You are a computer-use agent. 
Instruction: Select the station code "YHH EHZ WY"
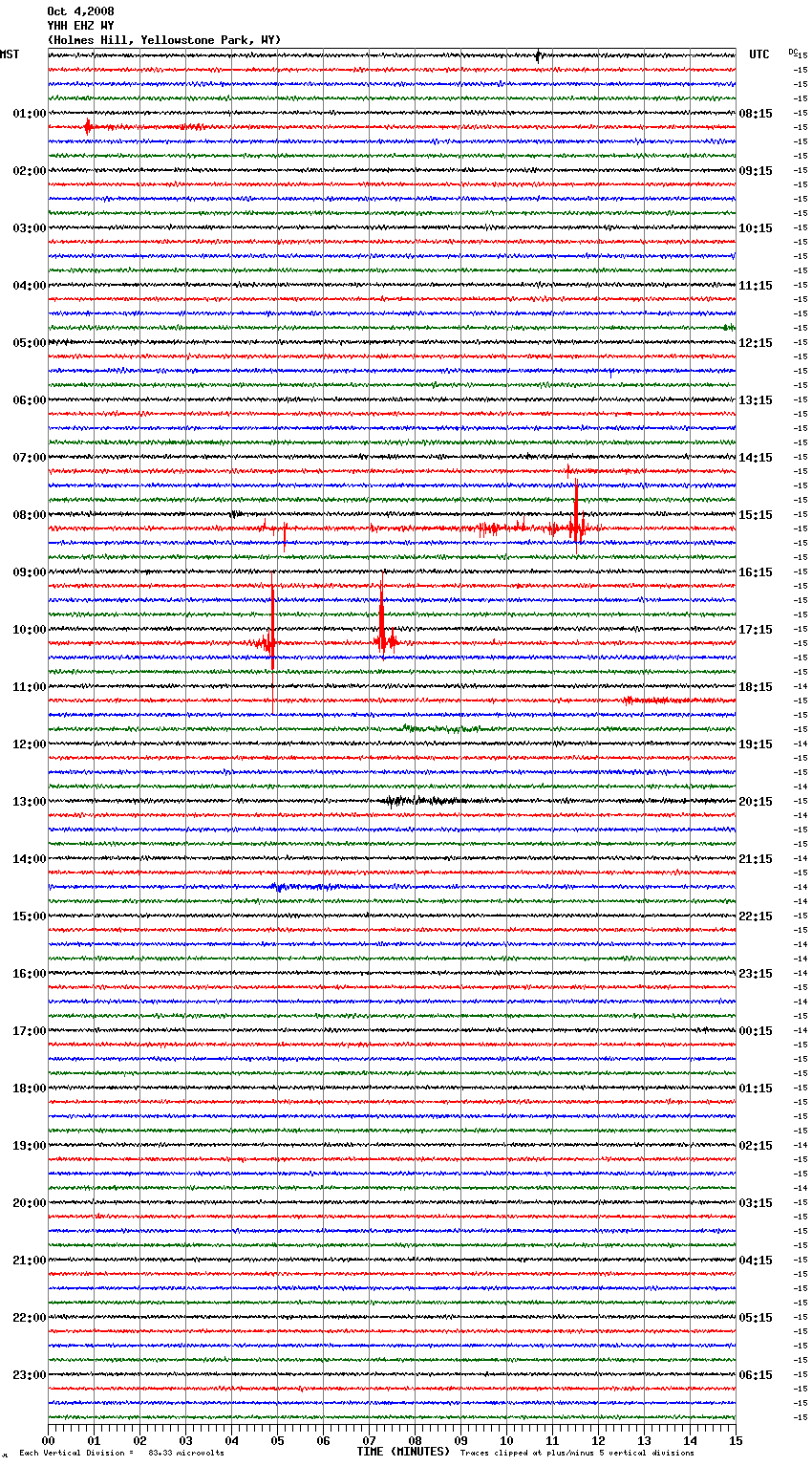pyautogui.click(x=80, y=26)
